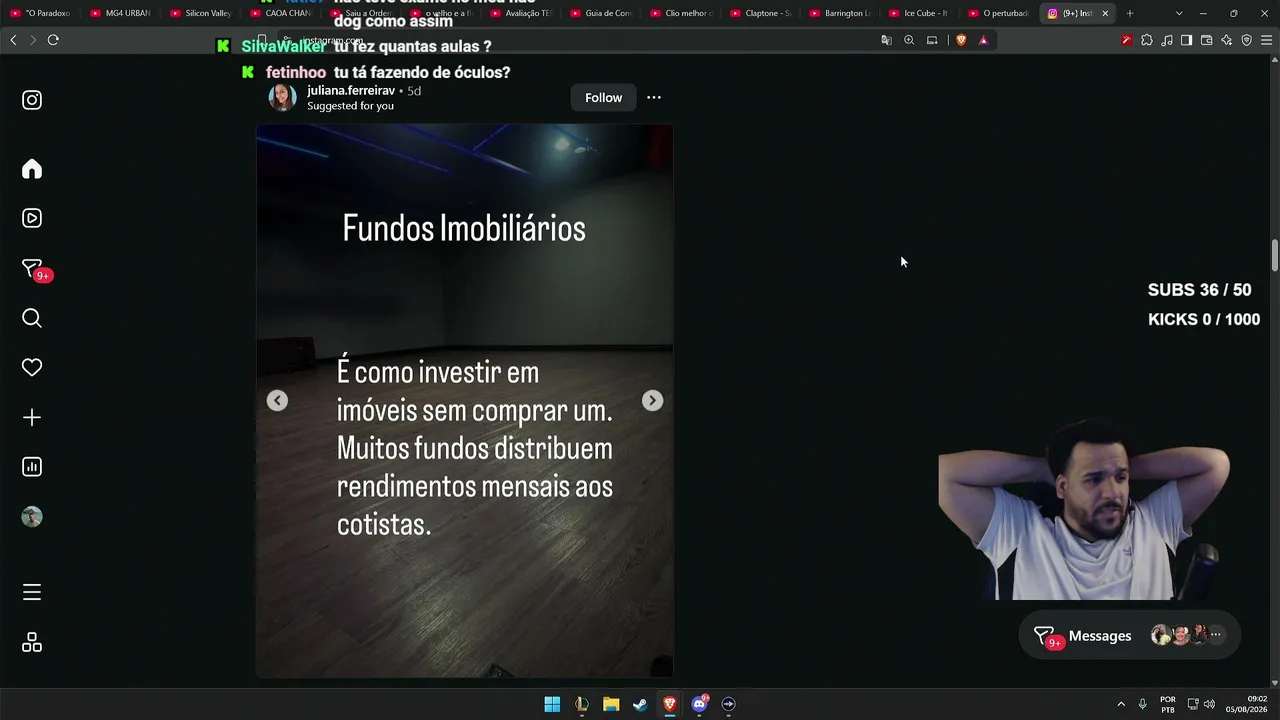Open Discord from the taskbar

700,704
